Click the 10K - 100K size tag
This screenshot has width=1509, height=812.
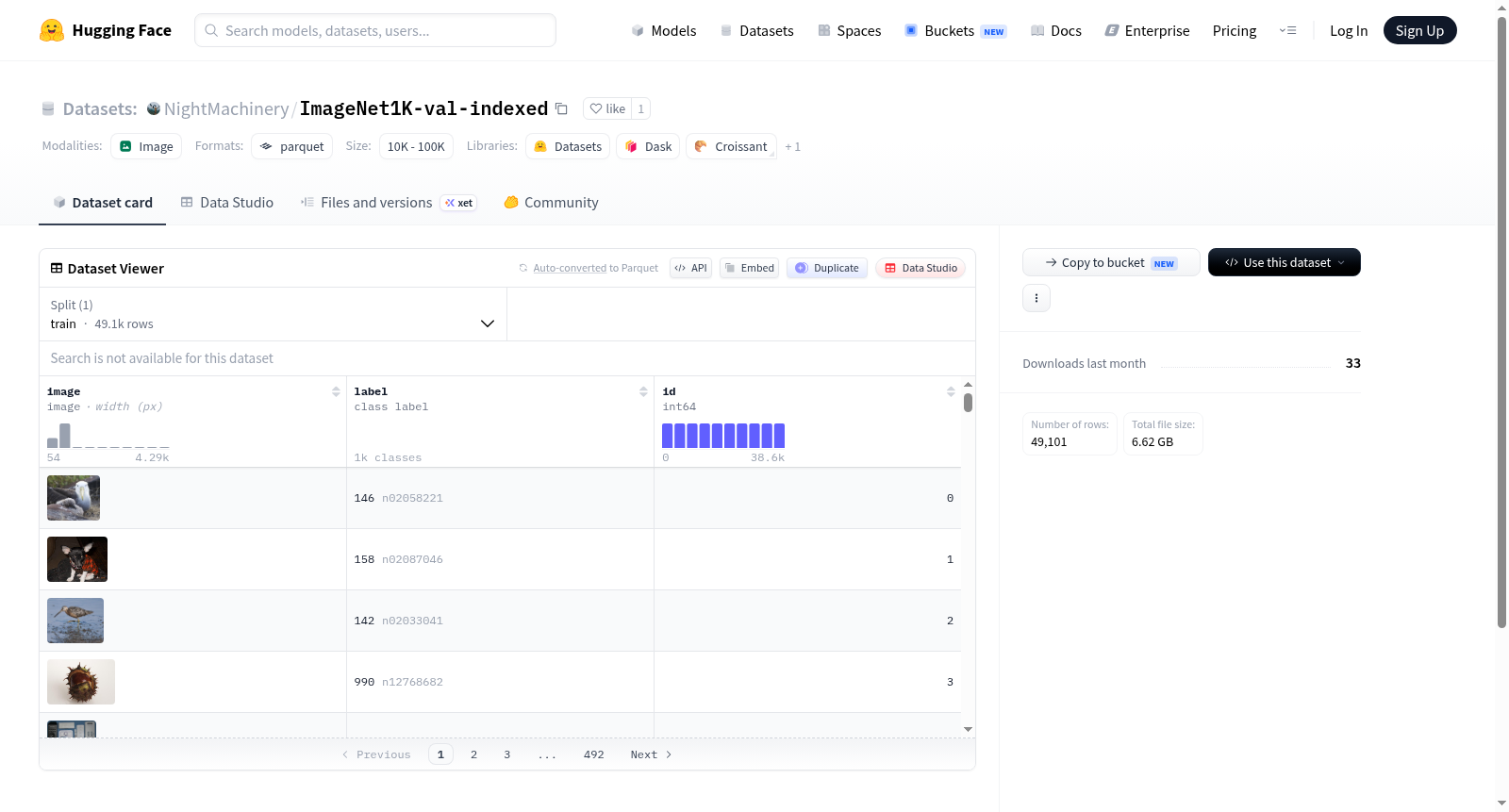pos(416,146)
